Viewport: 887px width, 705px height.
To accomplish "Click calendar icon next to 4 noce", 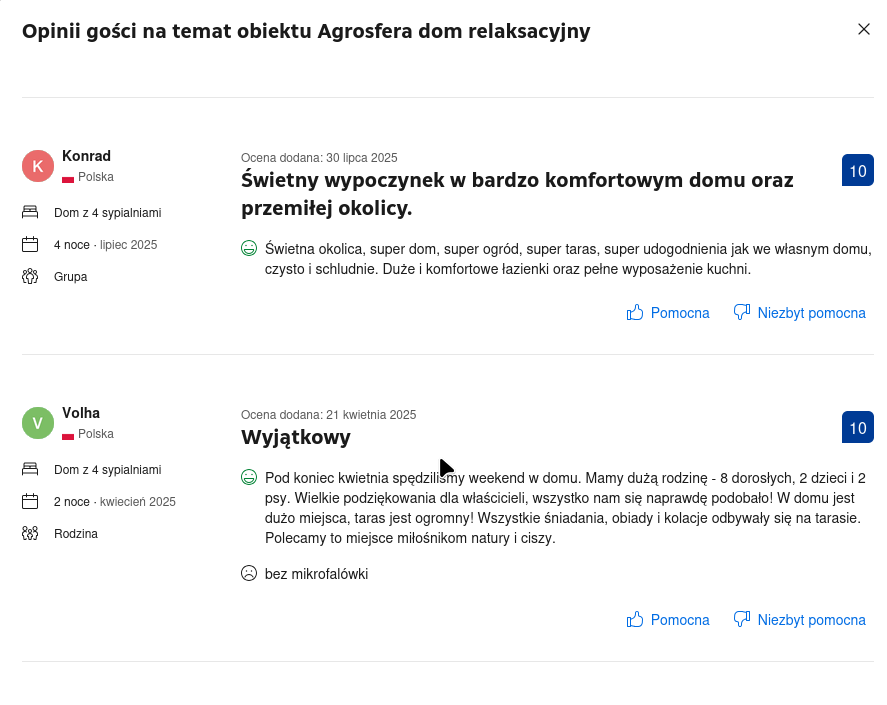I will (x=30, y=245).
